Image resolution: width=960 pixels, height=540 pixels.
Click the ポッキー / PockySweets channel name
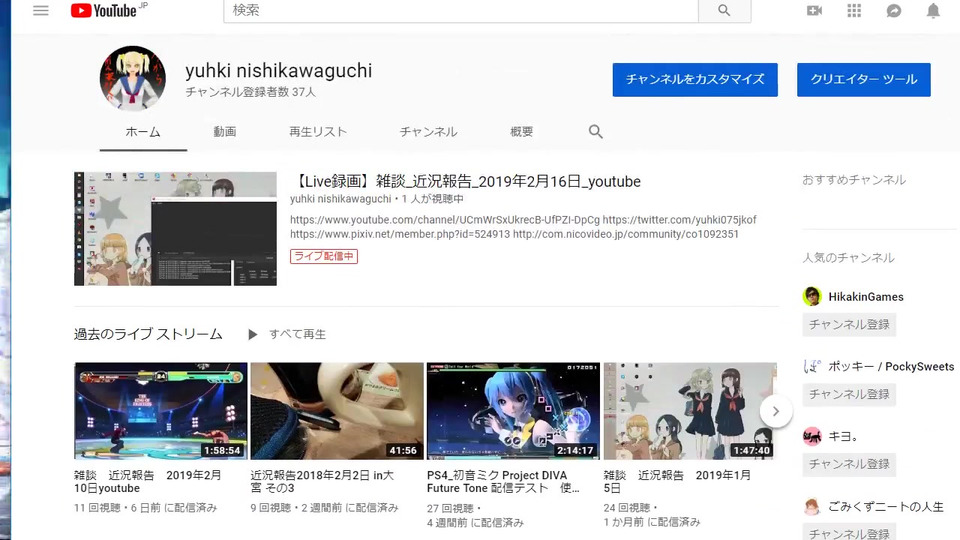point(891,367)
